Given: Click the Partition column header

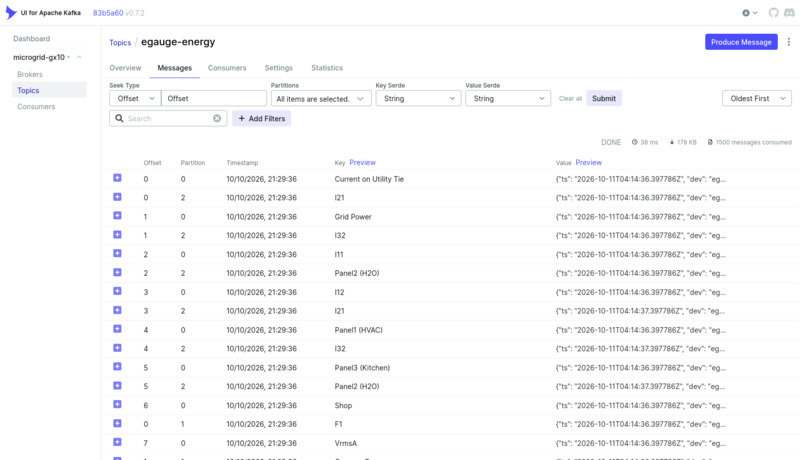Looking at the screenshot, I should 193,163.
